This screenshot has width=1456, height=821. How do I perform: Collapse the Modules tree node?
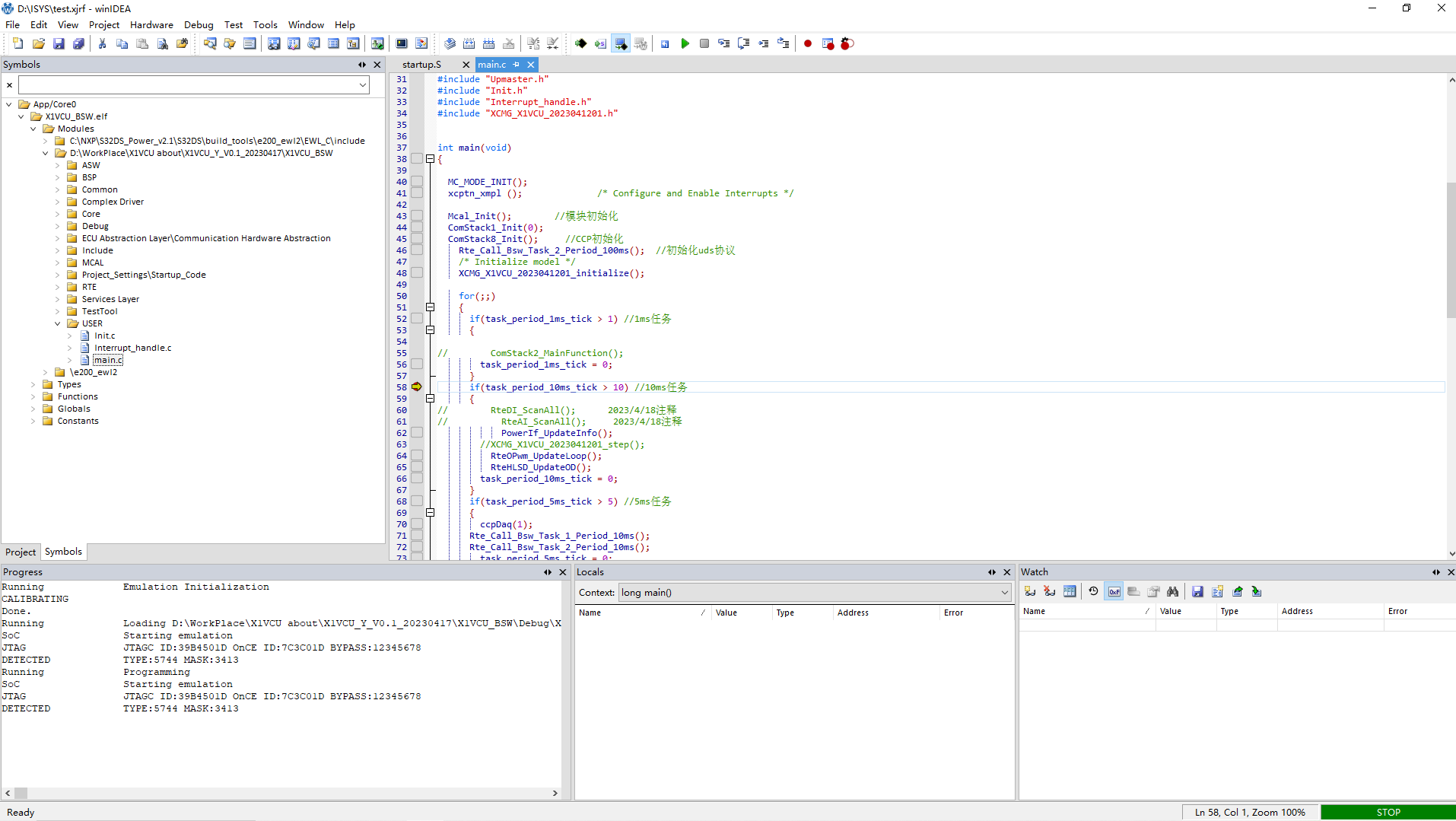point(33,129)
